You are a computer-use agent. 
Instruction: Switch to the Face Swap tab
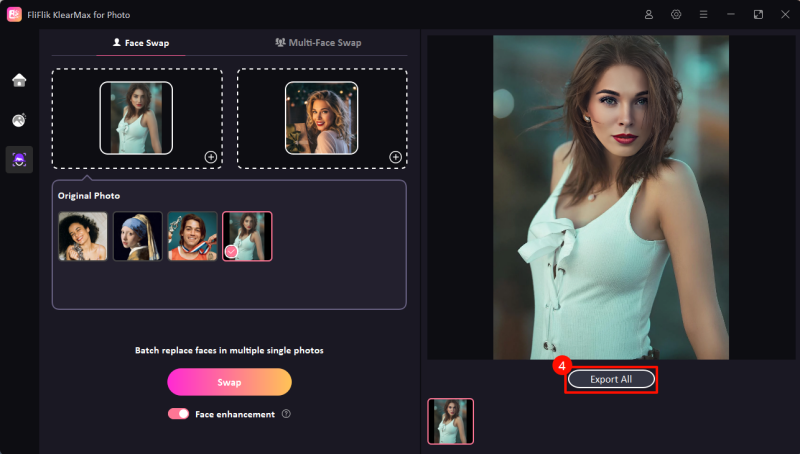click(x=140, y=43)
